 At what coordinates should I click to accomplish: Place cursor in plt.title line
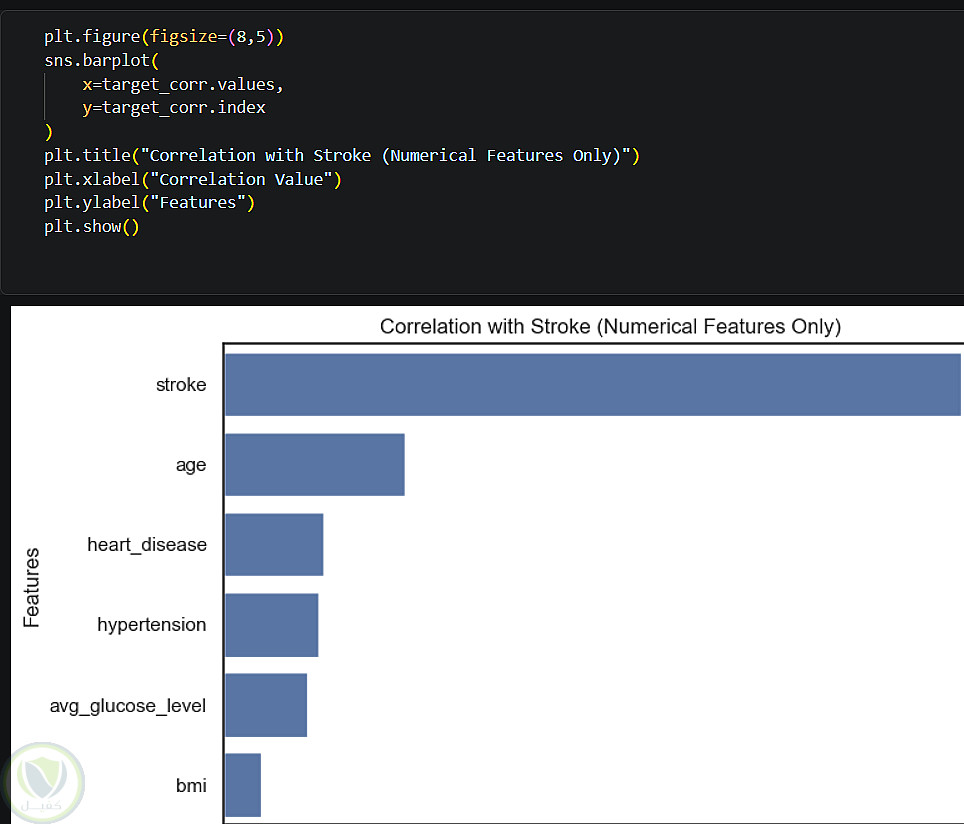[x=340, y=155]
